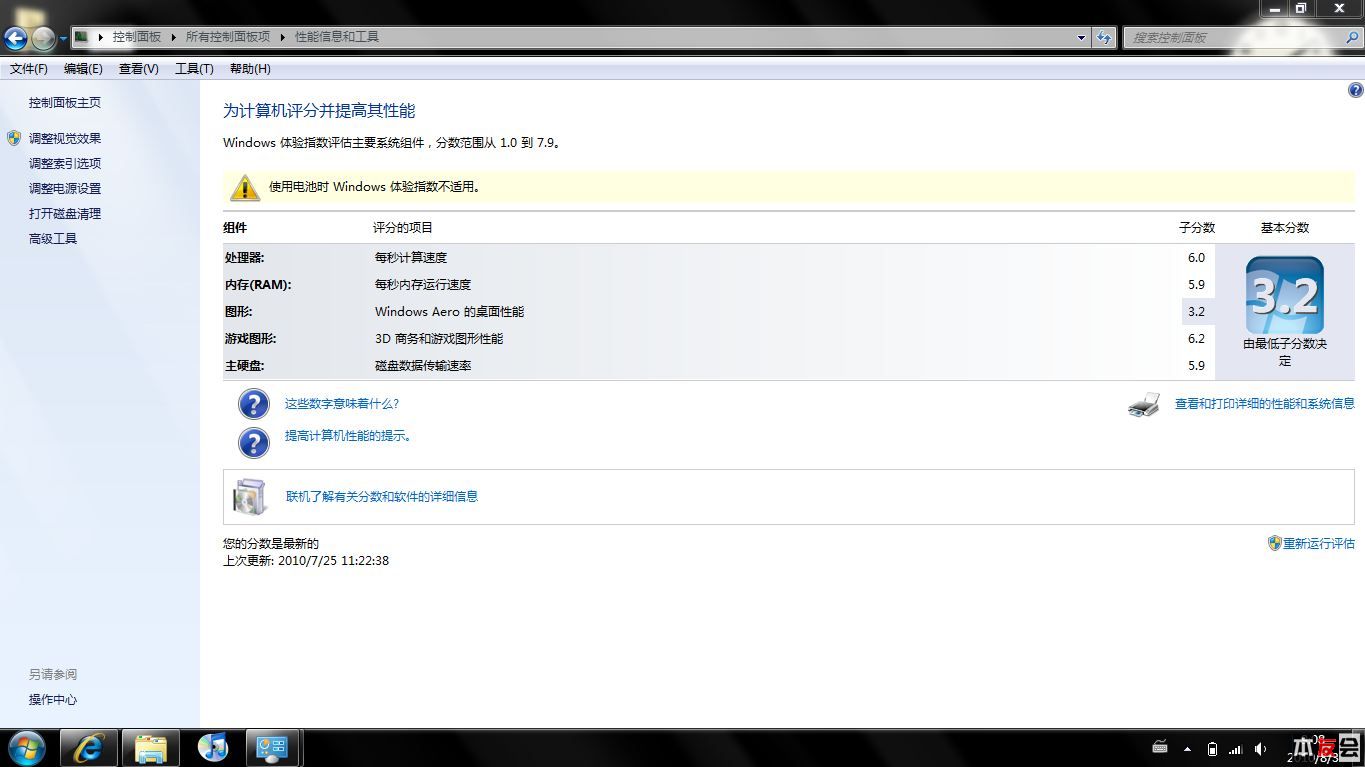Open 高级工具 link
This screenshot has width=1365, height=767.
(x=53, y=238)
